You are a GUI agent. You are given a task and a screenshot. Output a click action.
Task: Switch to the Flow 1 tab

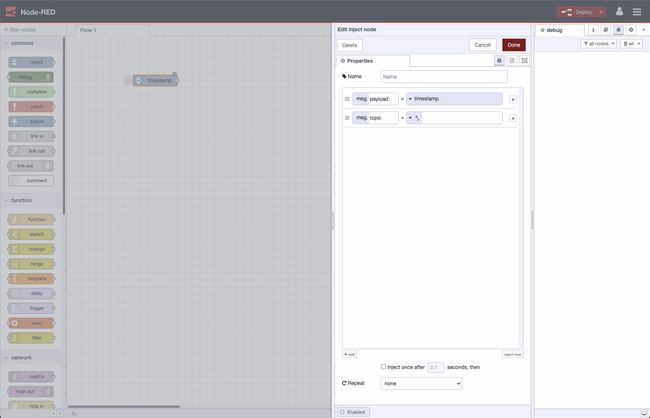click(x=112, y=30)
